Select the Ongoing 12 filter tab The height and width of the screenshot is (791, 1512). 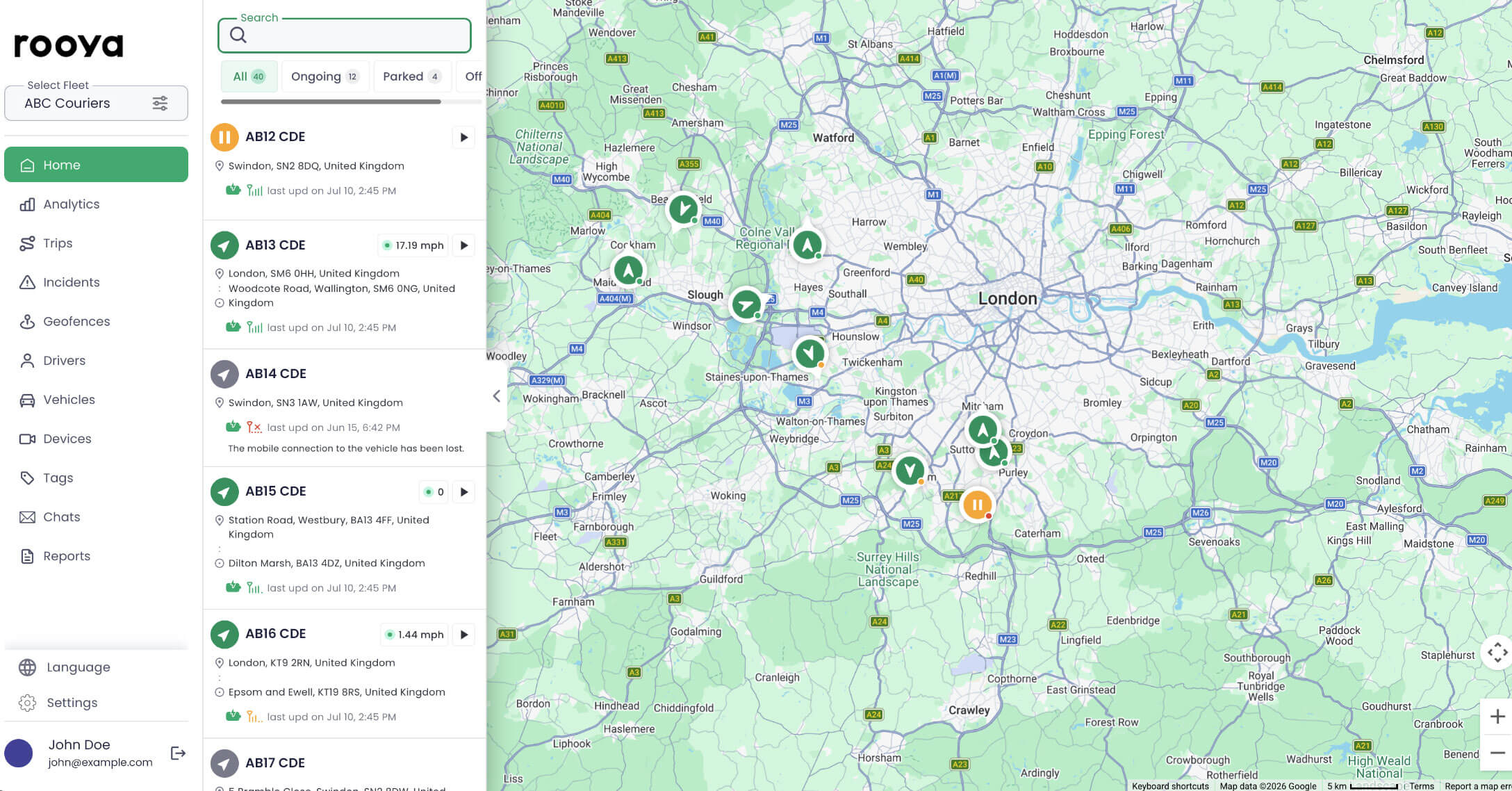(x=325, y=76)
